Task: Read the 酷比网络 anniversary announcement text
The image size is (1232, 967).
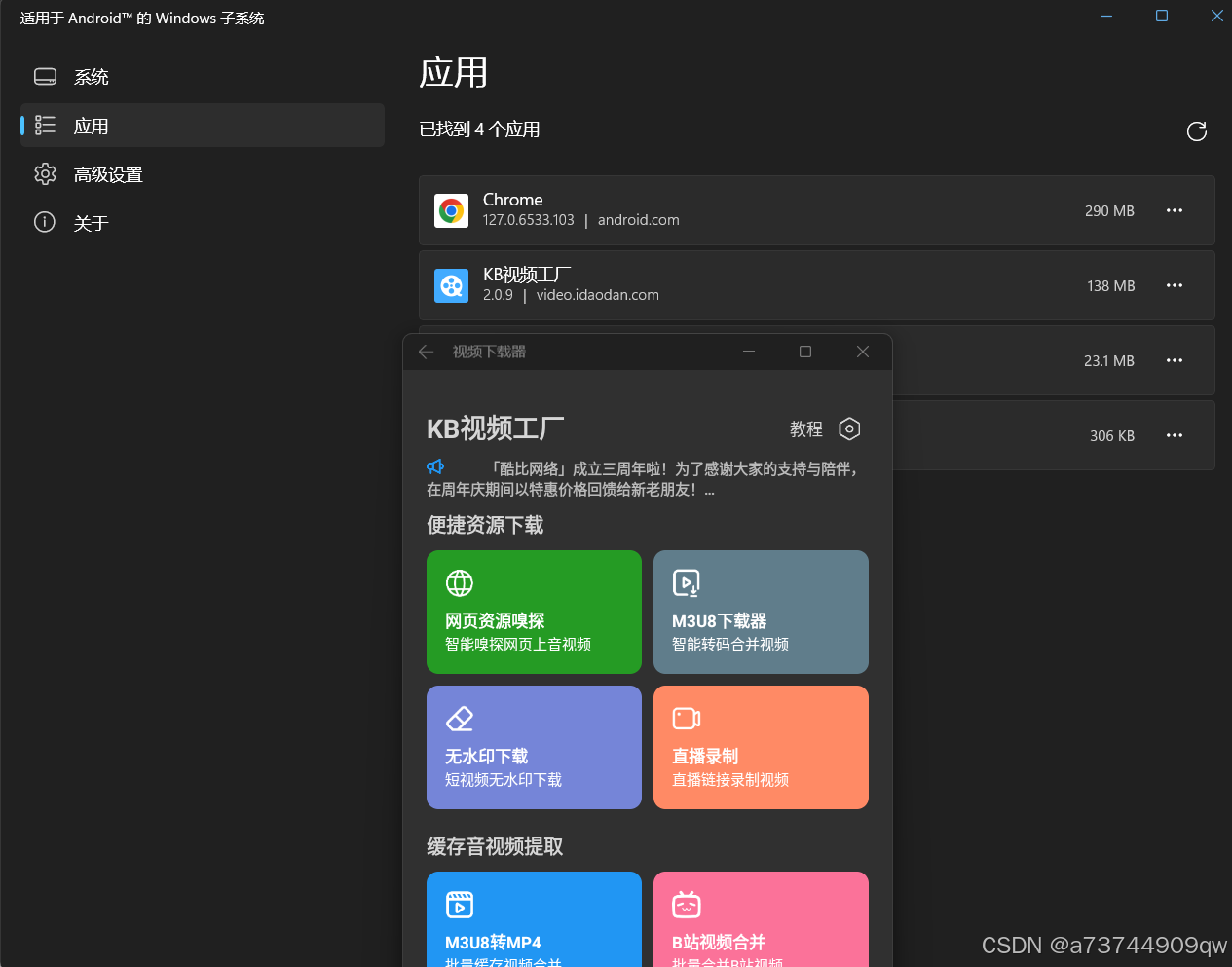Action: [x=645, y=479]
